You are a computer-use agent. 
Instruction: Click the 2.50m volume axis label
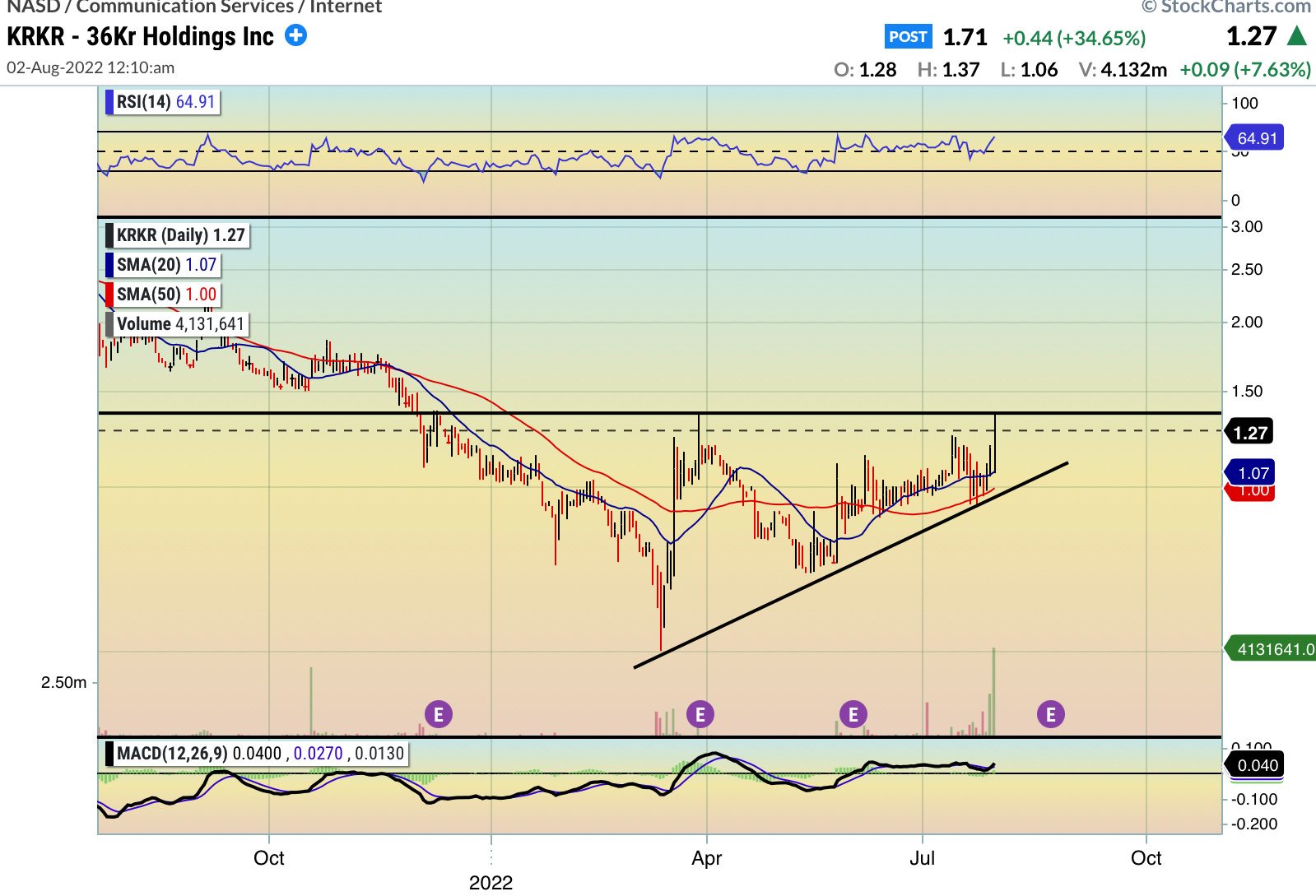[x=64, y=683]
